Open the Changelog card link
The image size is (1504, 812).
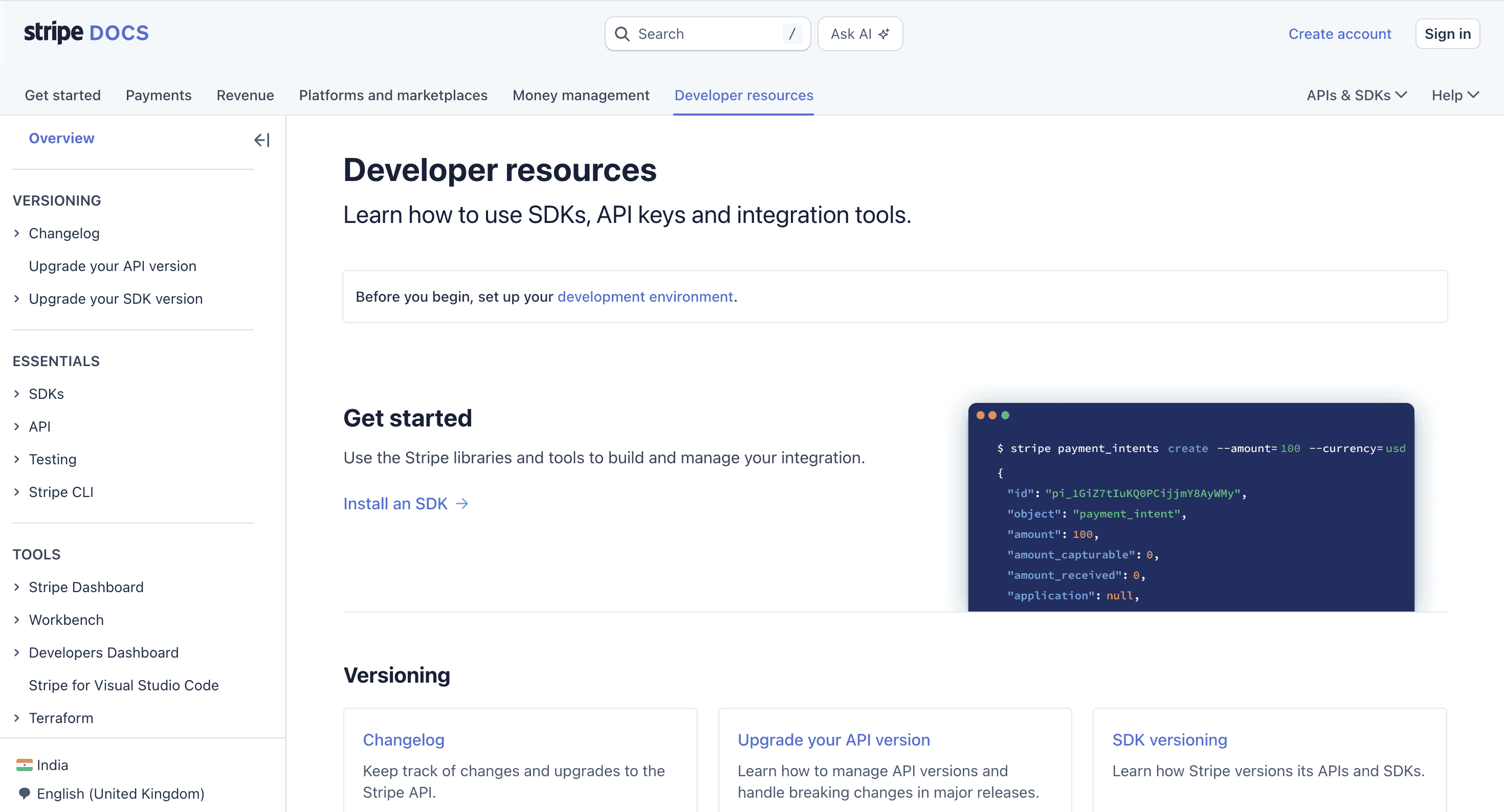pyautogui.click(x=404, y=739)
